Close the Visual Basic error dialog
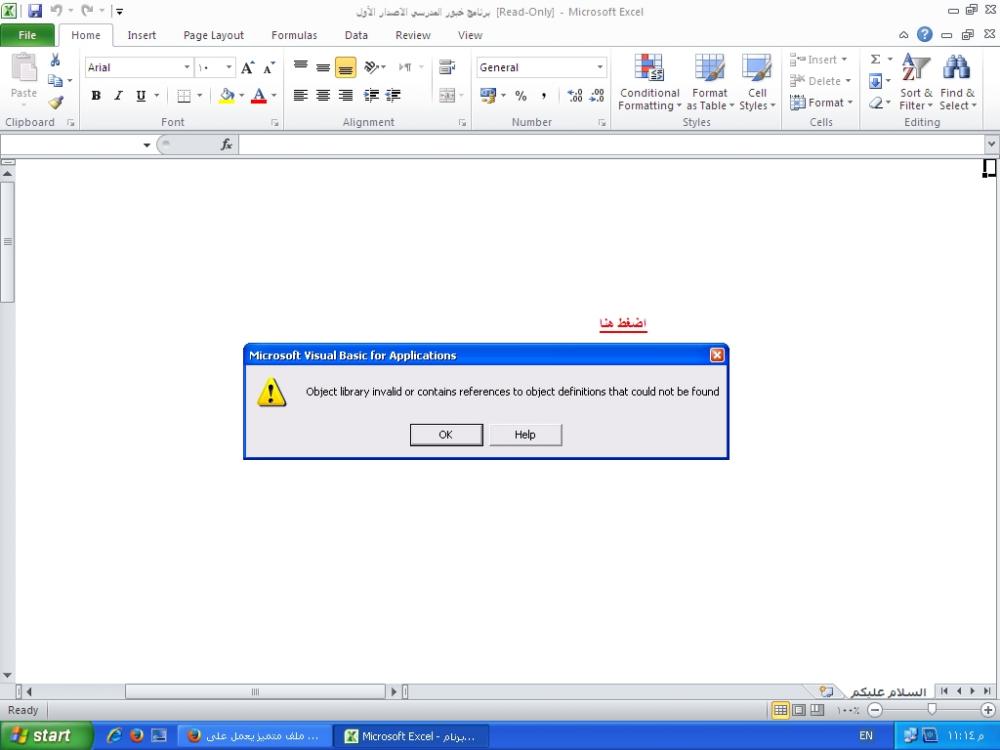Viewport: 1000px width, 750px height. (717, 355)
